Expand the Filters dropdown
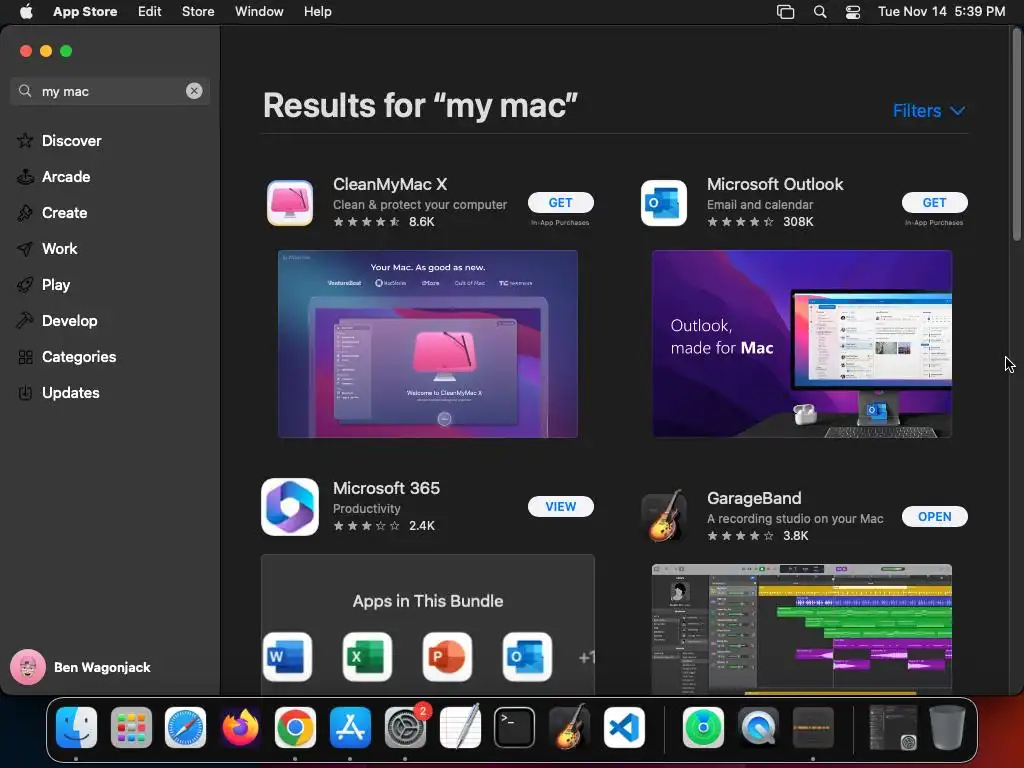 click(929, 111)
